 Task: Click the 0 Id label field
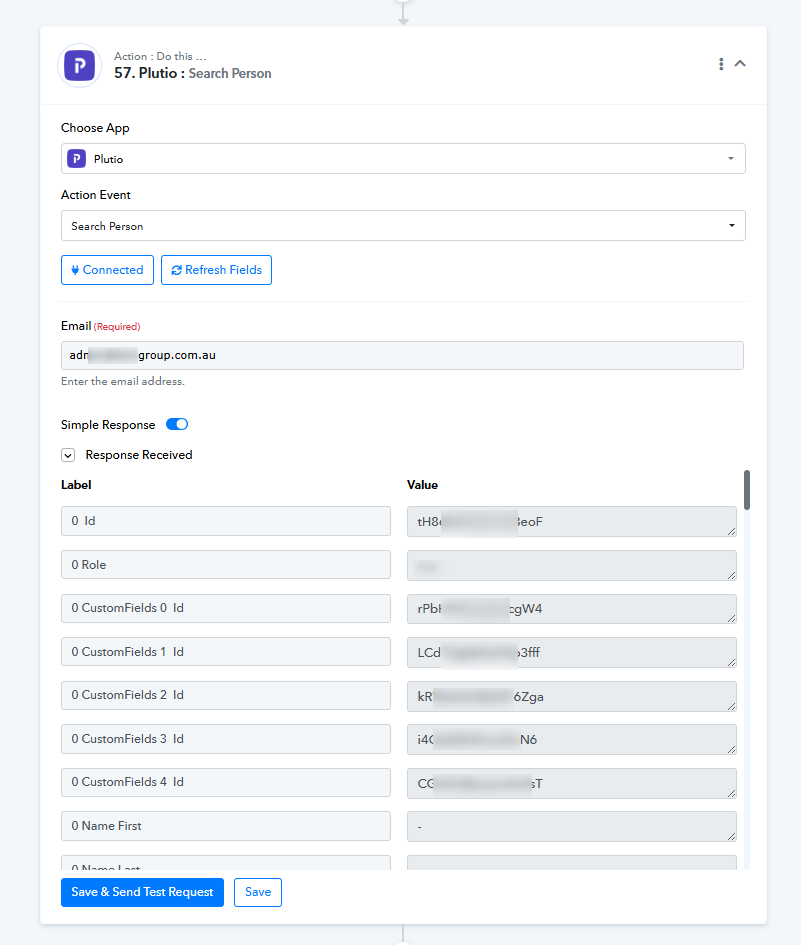(225, 521)
